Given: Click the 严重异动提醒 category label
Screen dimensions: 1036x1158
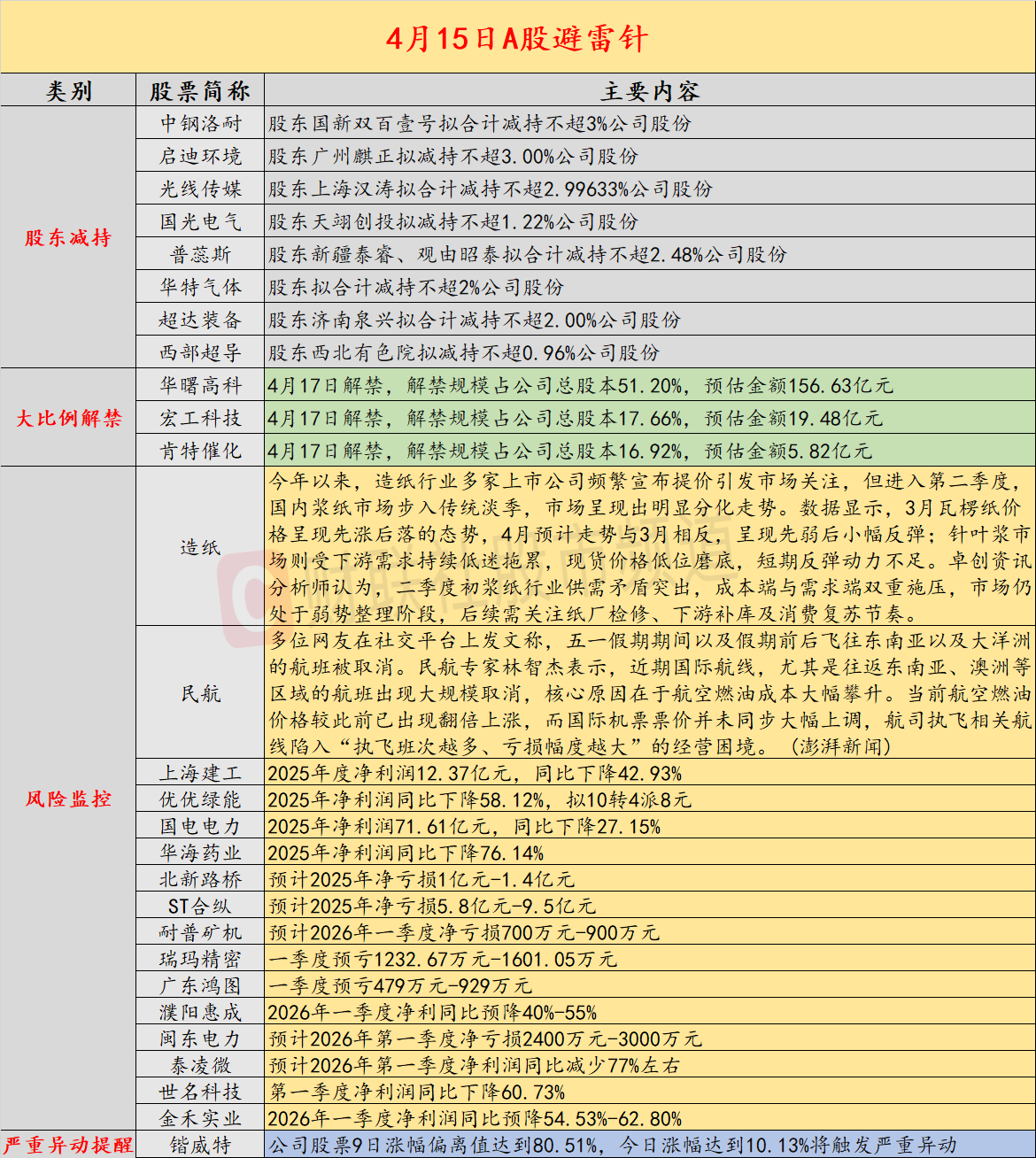Looking at the screenshot, I should pos(68,1144).
